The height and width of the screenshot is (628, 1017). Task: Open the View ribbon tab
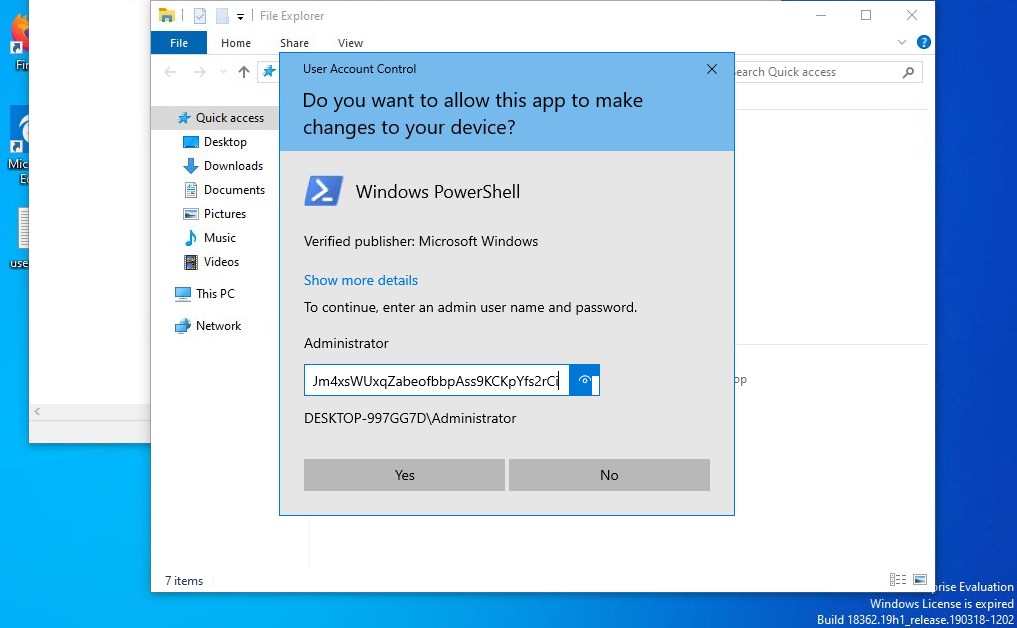[350, 43]
